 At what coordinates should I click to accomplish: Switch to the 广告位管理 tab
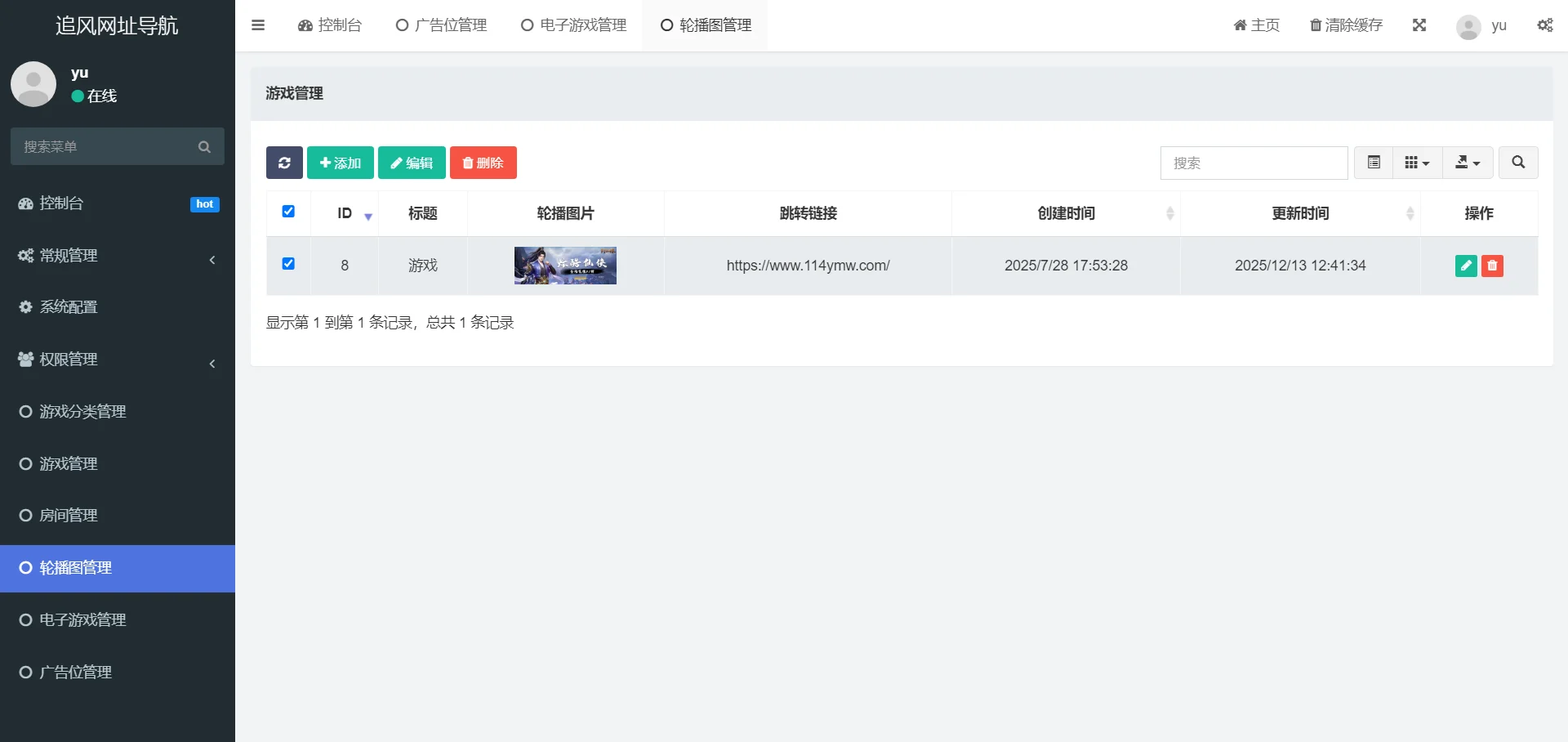[441, 25]
